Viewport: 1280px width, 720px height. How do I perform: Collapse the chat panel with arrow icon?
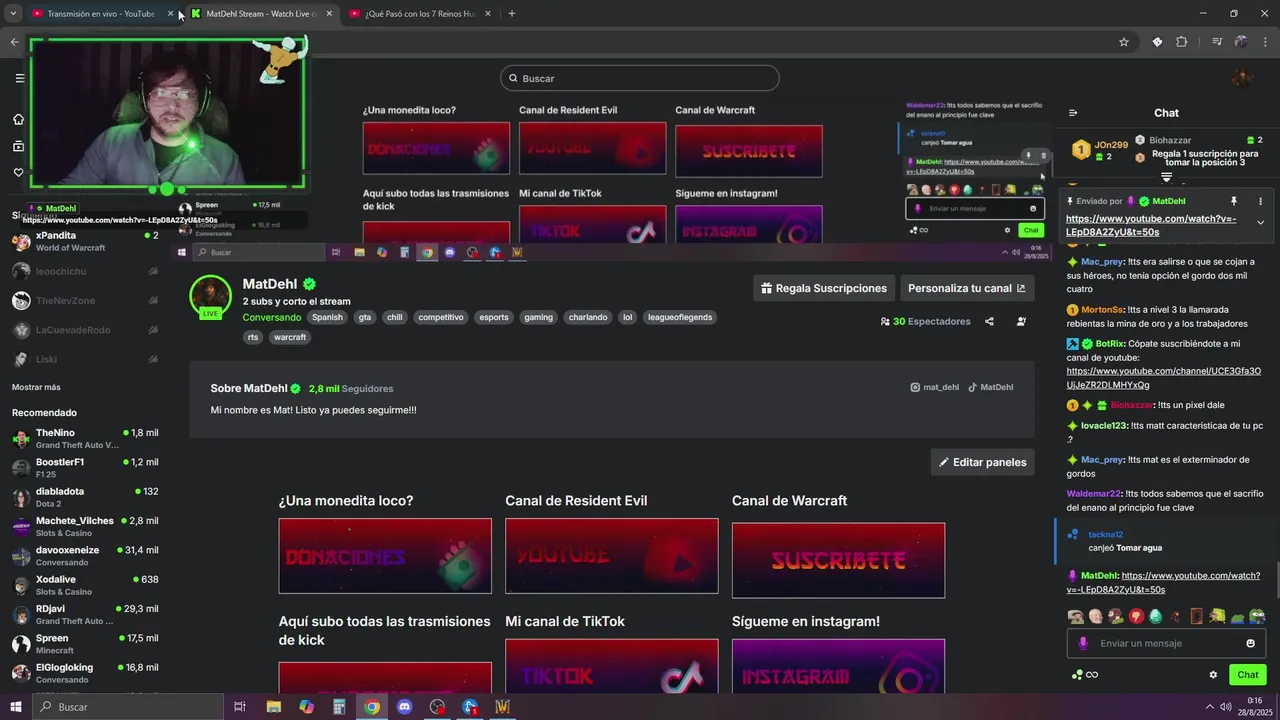(1073, 113)
